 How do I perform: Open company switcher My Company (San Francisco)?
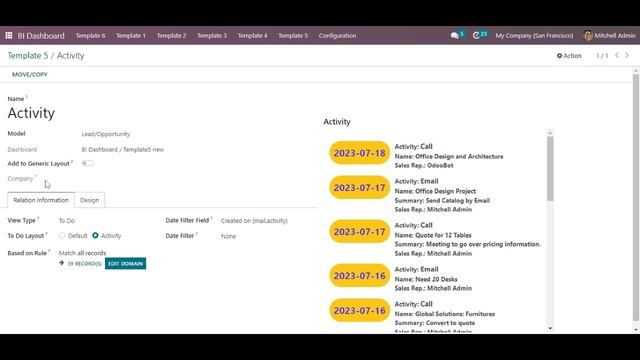pyautogui.click(x=534, y=36)
